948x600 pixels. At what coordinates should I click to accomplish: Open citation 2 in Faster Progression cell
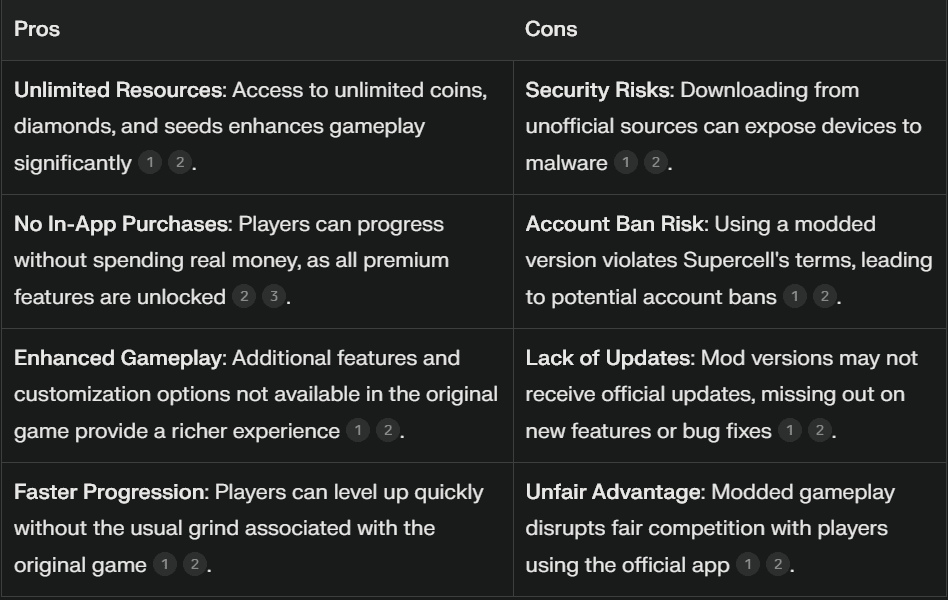click(x=195, y=564)
